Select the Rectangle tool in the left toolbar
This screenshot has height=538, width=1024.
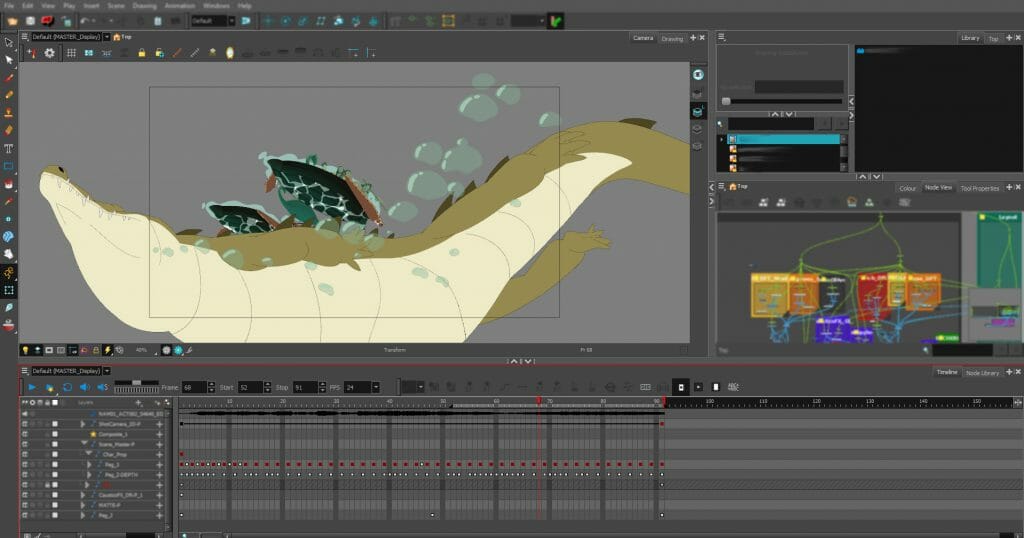coord(8,166)
